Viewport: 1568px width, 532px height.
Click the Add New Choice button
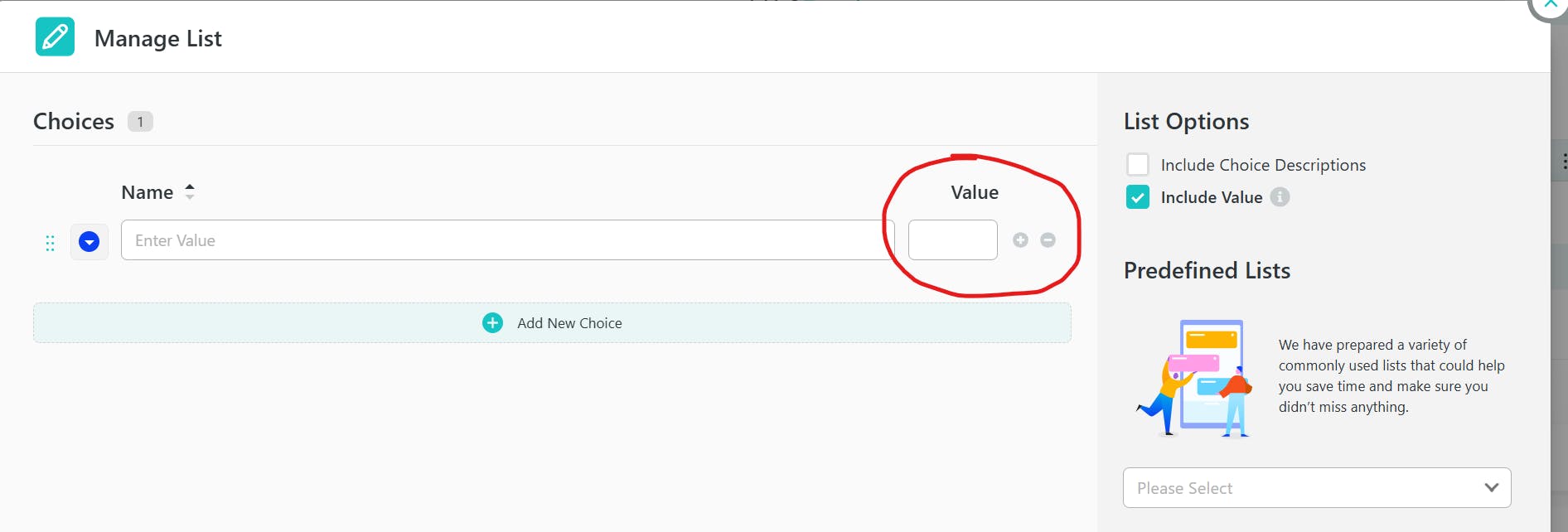click(552, 322)
